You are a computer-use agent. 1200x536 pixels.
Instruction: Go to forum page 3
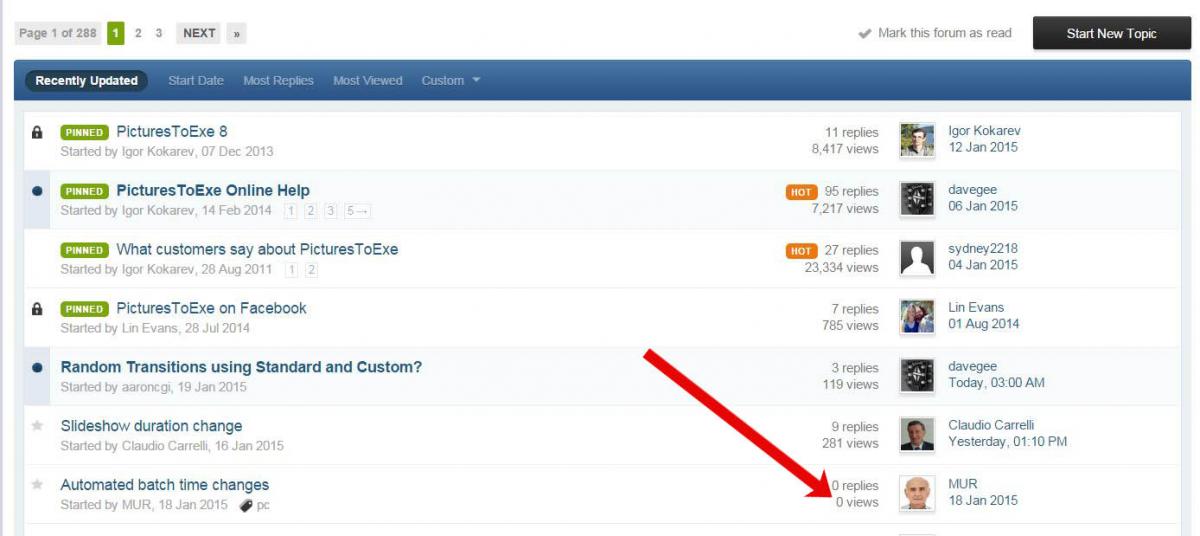click(158, 33)
